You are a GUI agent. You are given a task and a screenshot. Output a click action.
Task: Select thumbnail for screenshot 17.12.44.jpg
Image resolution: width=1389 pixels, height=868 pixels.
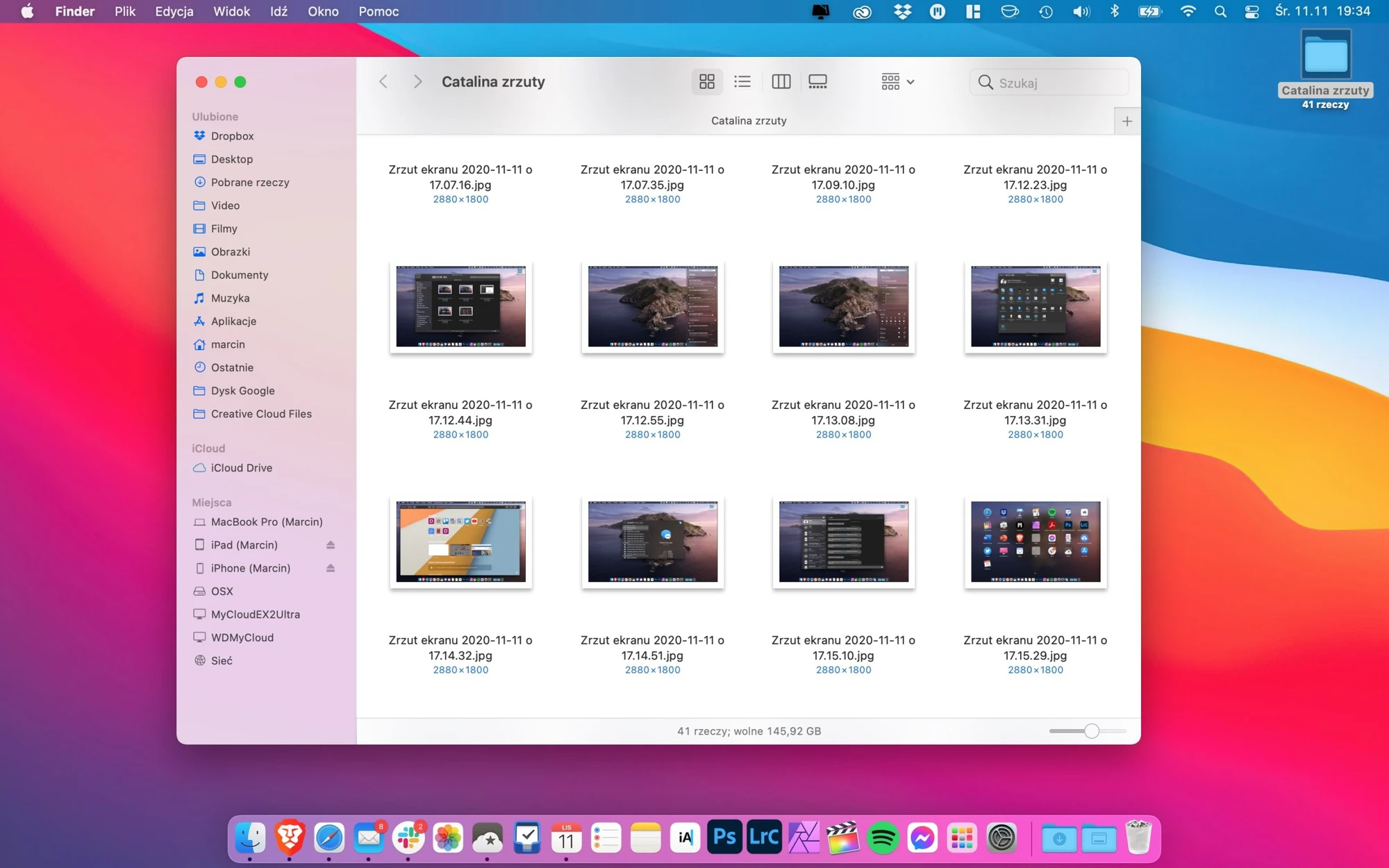(460, 306)
